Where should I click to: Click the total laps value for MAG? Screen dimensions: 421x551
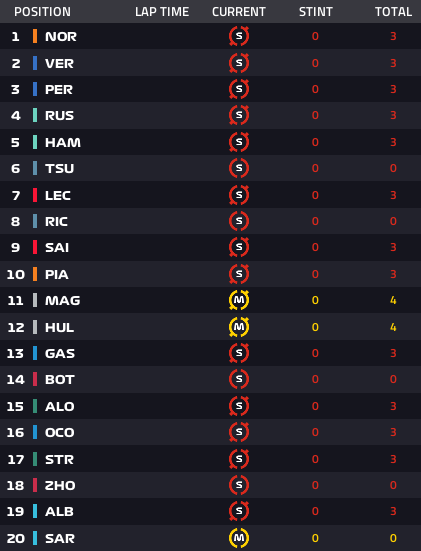click(x=393, y=300)
